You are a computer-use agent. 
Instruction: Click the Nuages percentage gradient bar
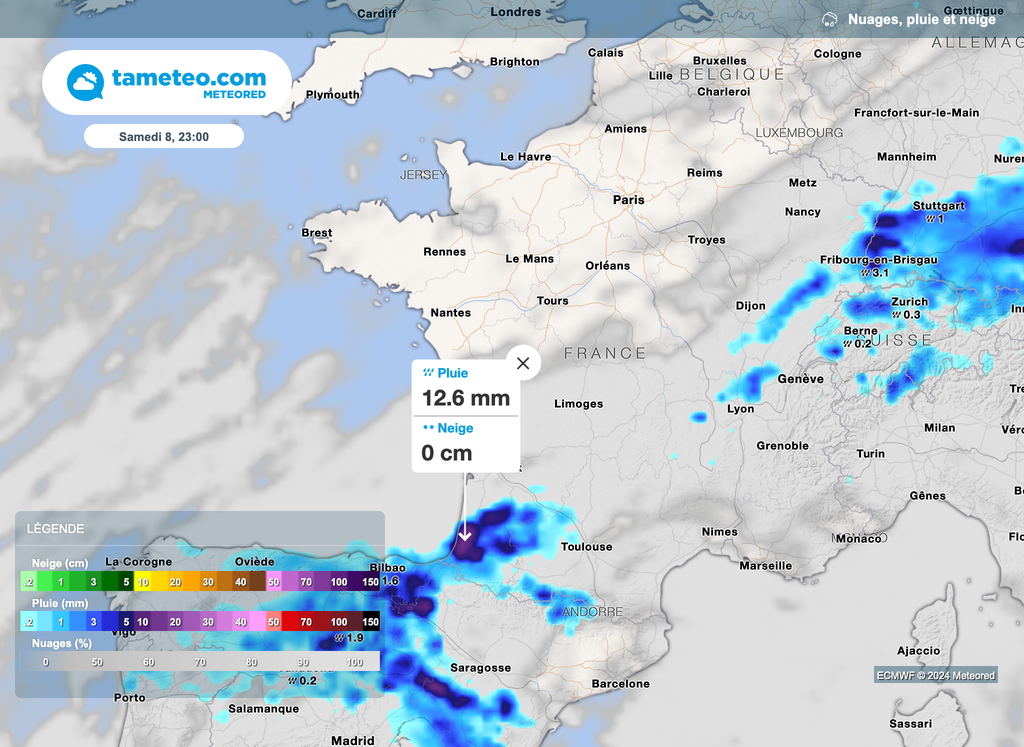click(x=200, y=661)
